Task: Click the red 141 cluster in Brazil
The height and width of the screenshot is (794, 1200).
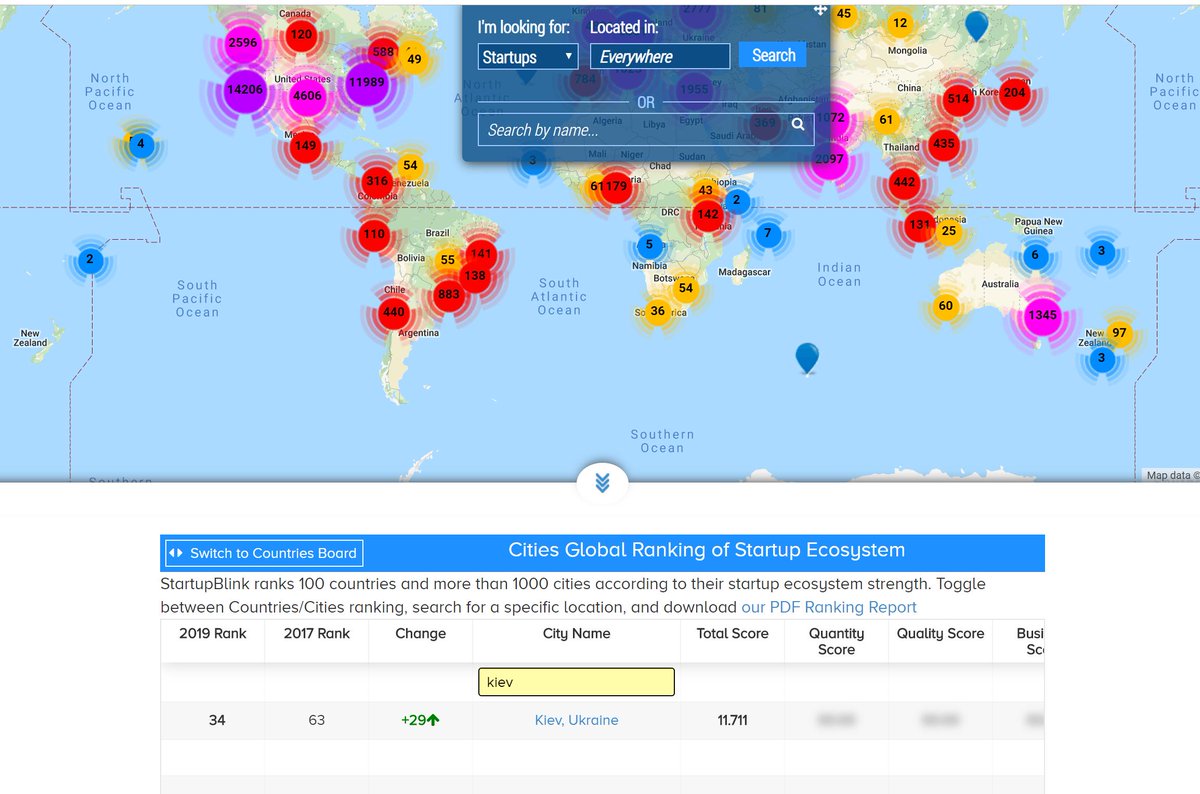Action: (x=482, y=254)
